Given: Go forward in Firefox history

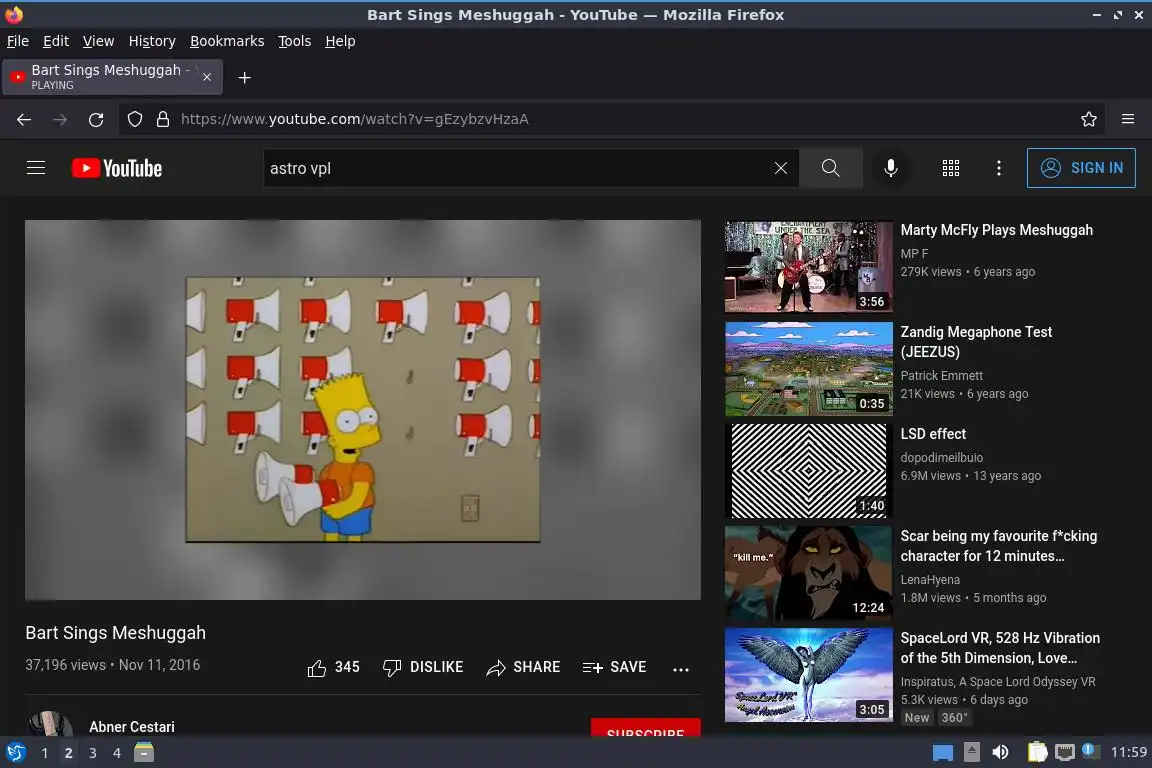Looking at the screenshot, I should coord(60,119).
